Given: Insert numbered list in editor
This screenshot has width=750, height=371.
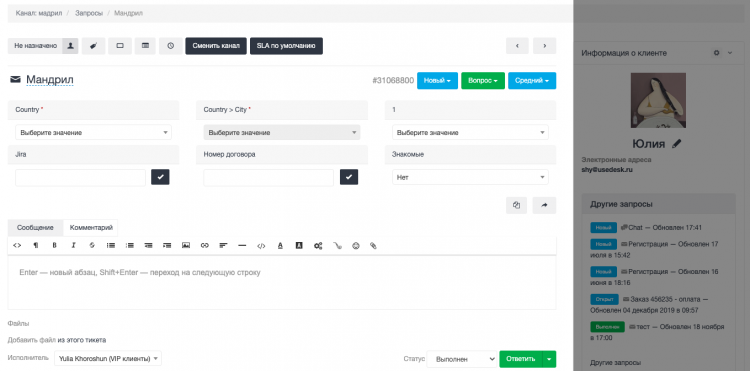Looking at the screenshot, I should (x=130, y=245).
